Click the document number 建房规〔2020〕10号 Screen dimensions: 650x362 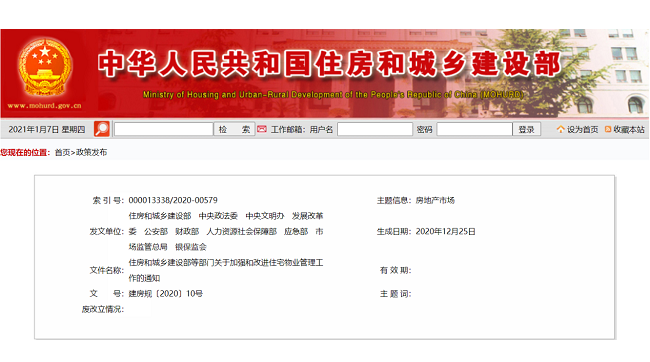click(165, 294)
